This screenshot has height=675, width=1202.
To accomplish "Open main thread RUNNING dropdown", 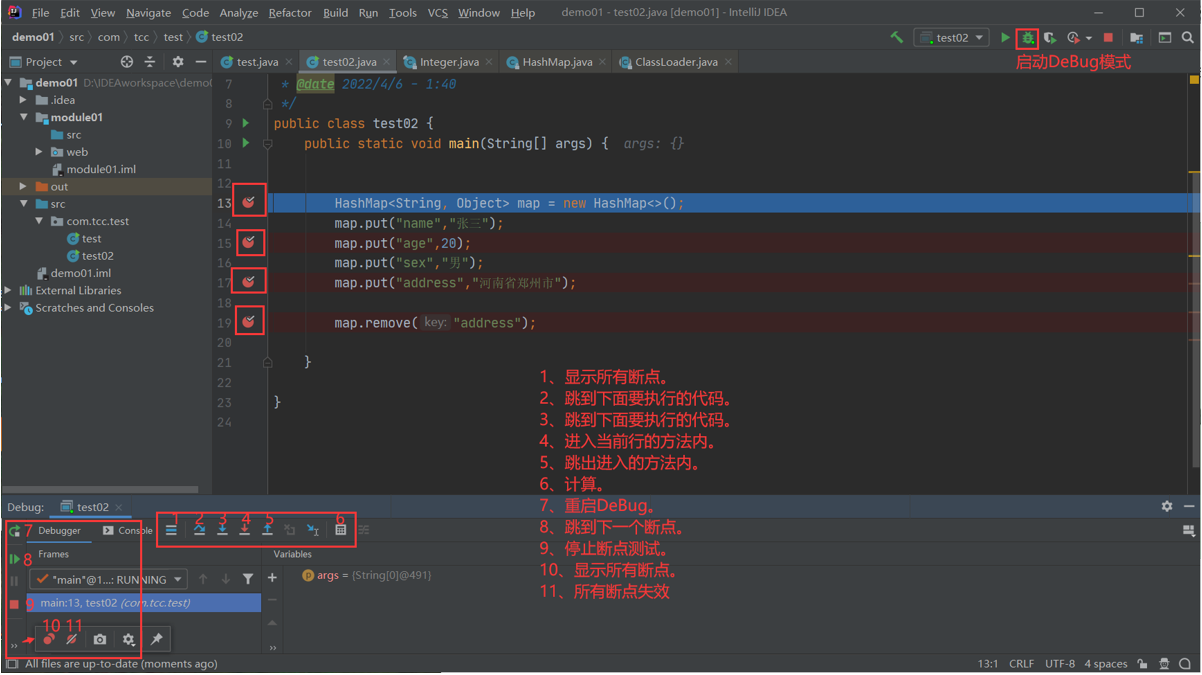I will pyautogui.click(x=108, y=579).
